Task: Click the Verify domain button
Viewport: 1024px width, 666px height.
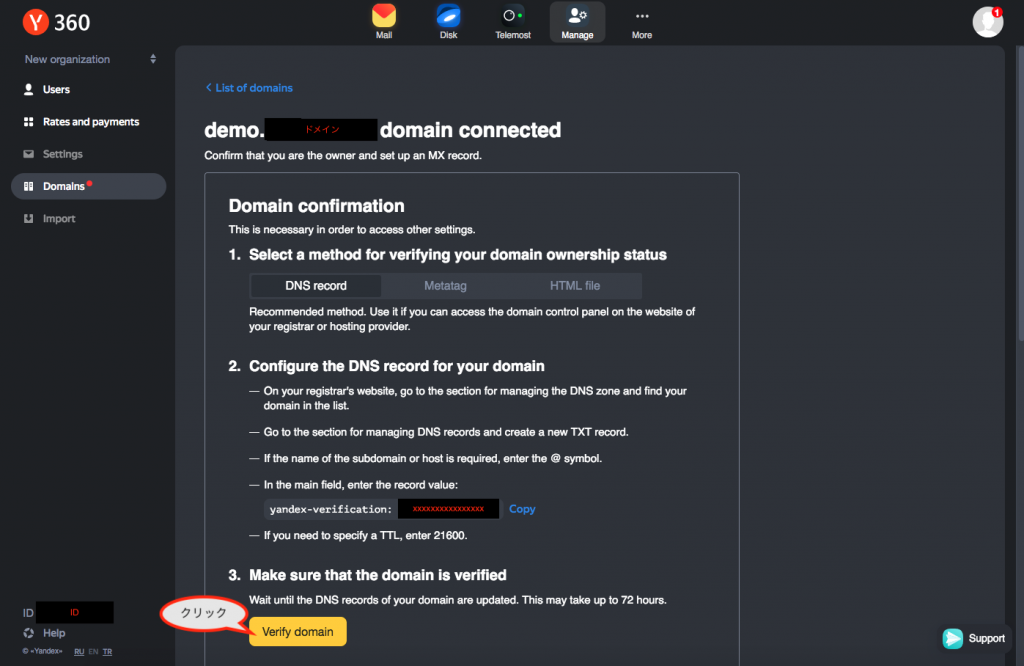Action: [x=298, y=631]
